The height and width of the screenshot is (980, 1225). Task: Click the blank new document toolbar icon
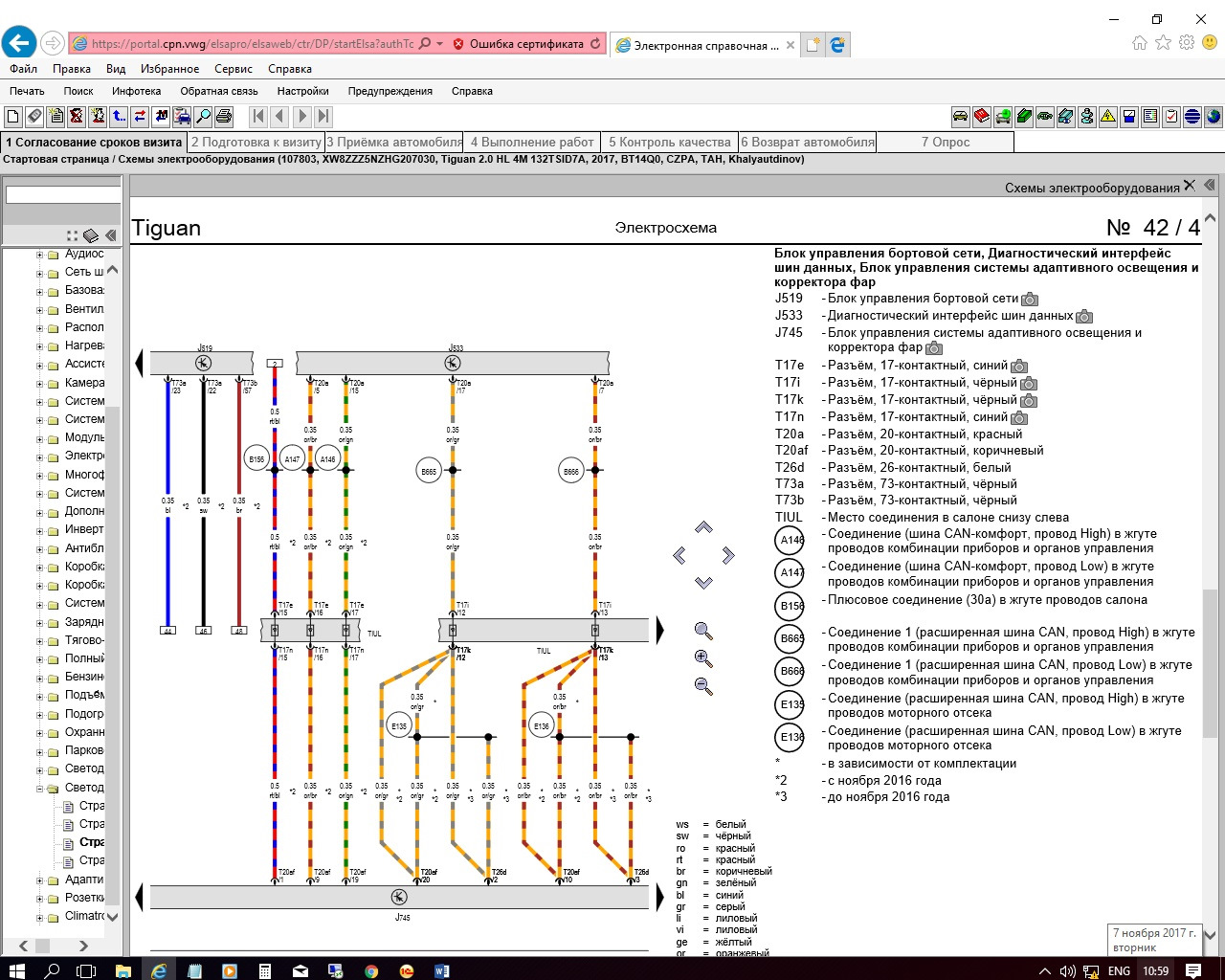(x=12, y=117)
